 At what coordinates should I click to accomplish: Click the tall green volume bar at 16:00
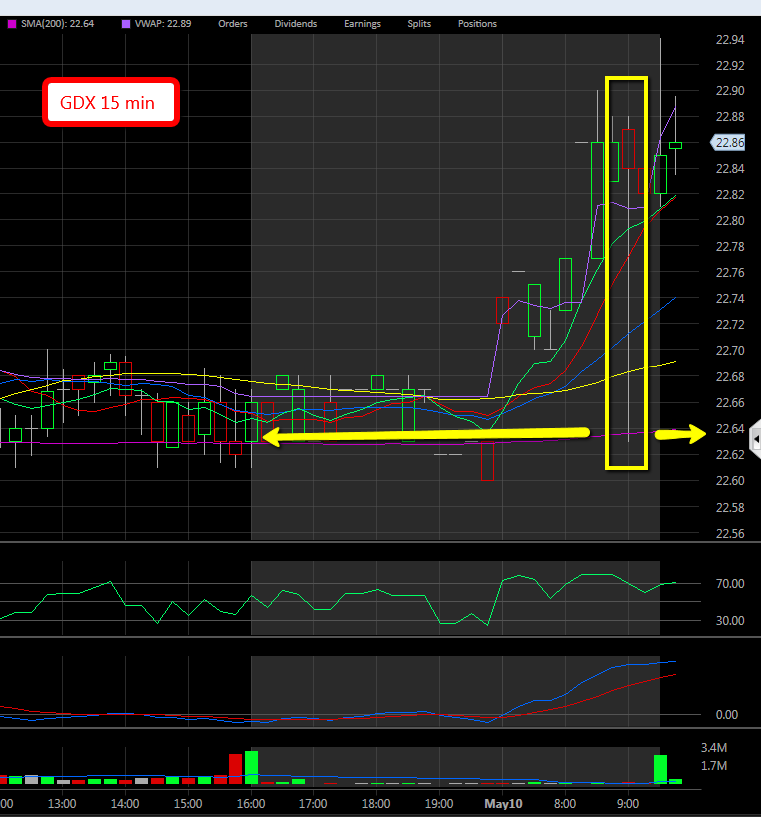[251, 767]
